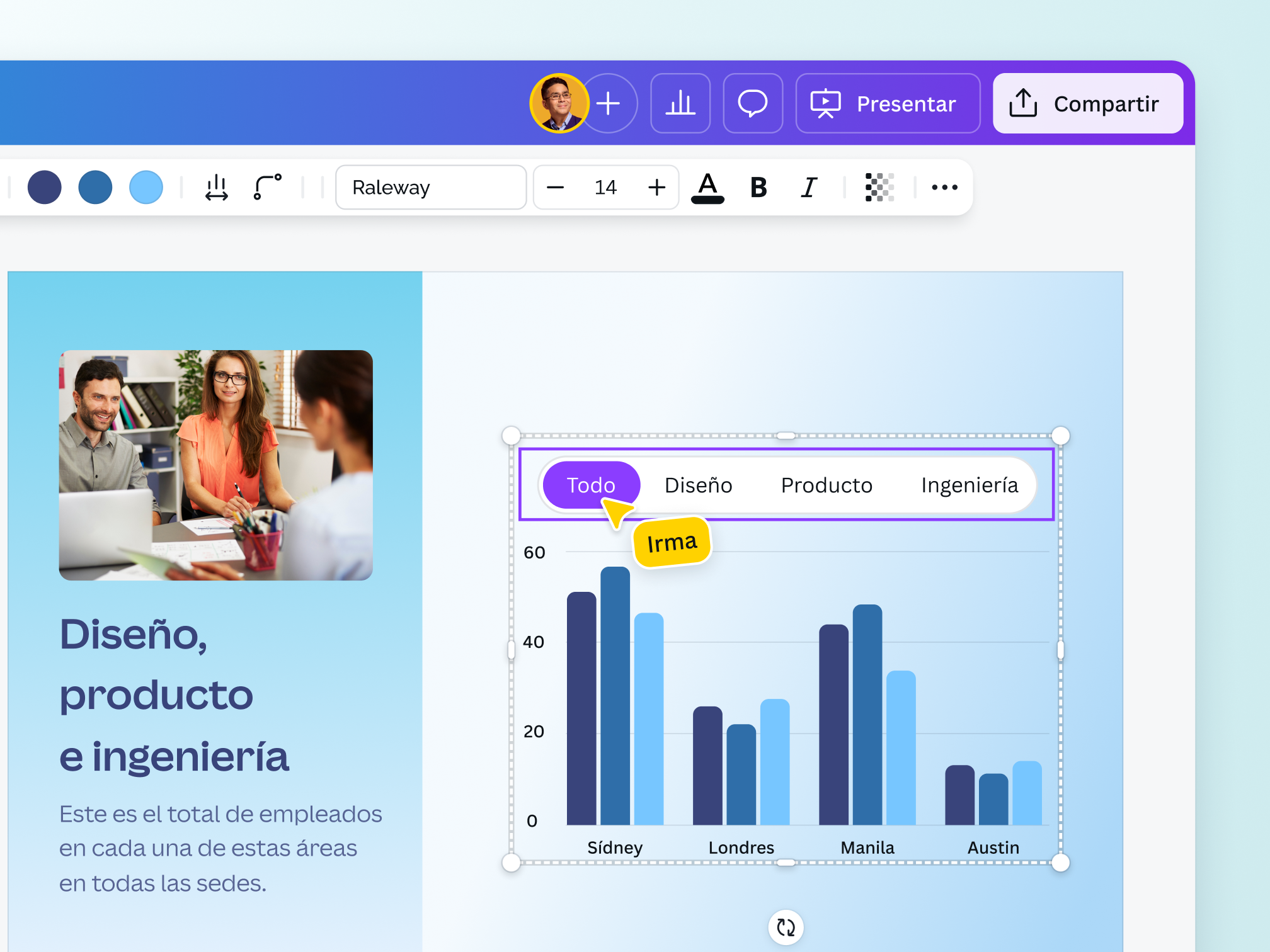Click the light blue Austin bar
Viewport: 1270px width, 952px height.
coord(1027,793)
